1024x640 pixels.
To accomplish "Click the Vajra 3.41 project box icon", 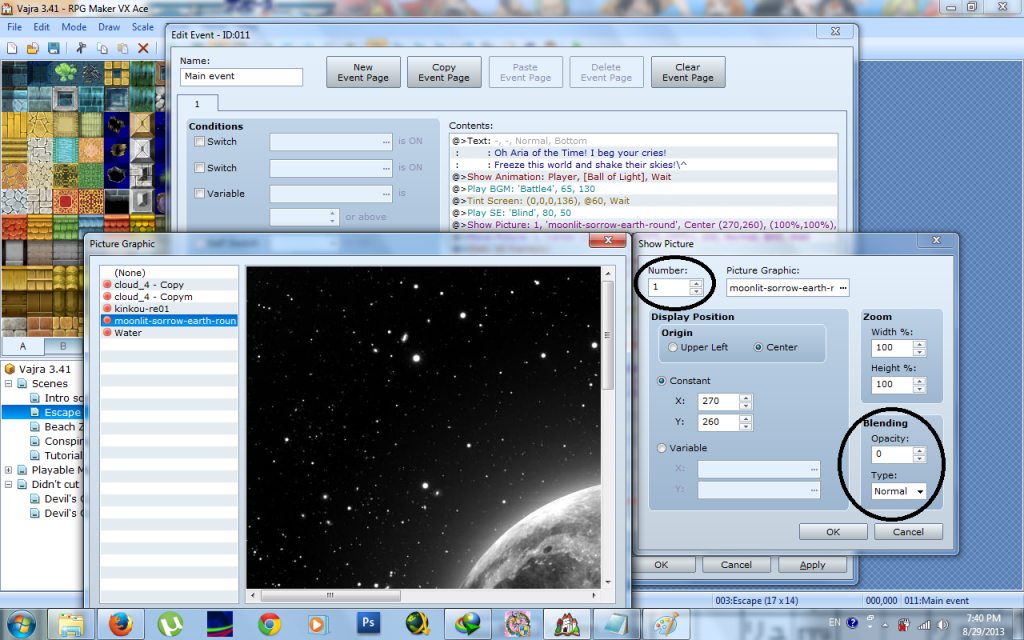I will pyautogui.click(x=10, y=369).
